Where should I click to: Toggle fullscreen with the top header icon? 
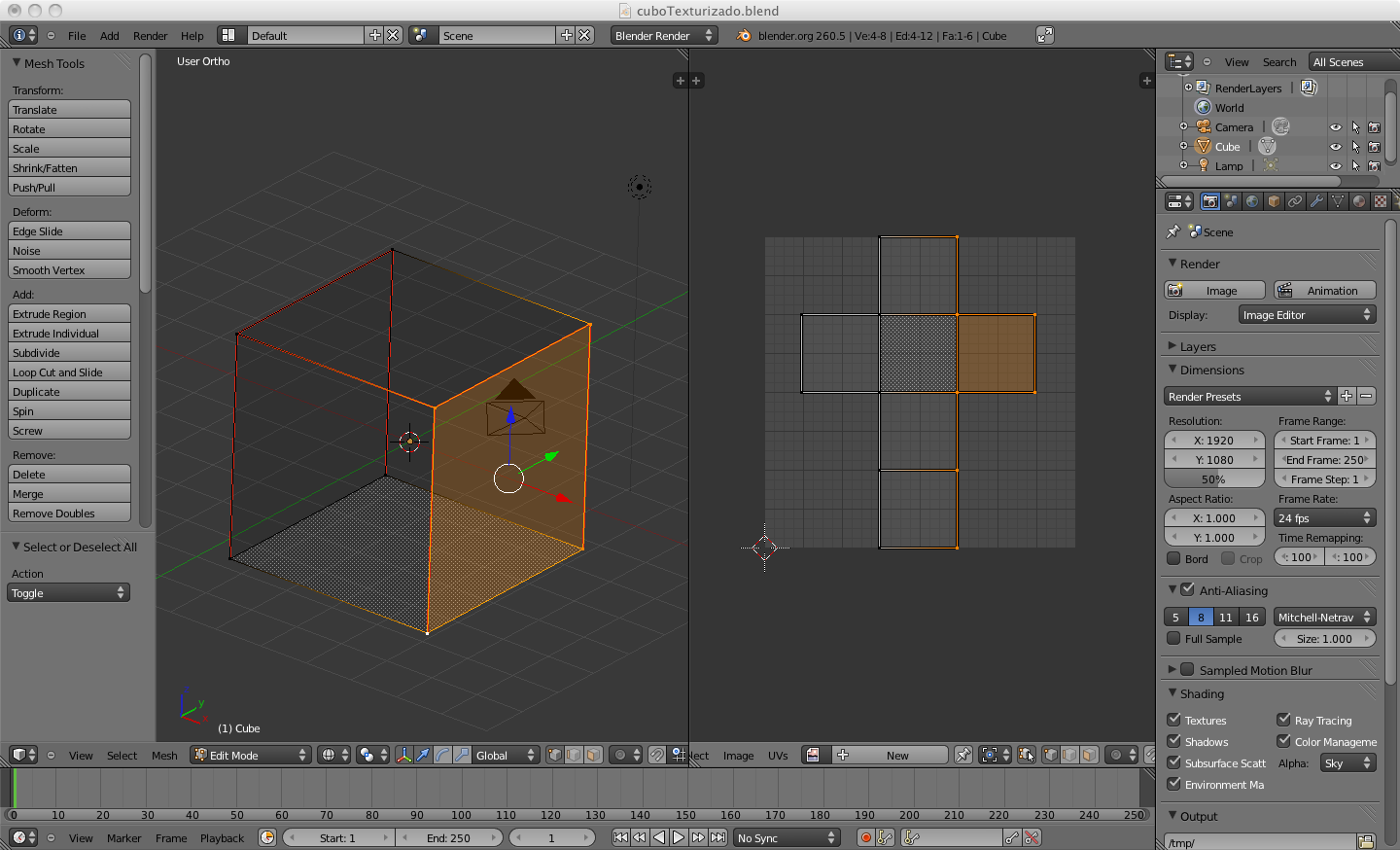(1045, 35)
